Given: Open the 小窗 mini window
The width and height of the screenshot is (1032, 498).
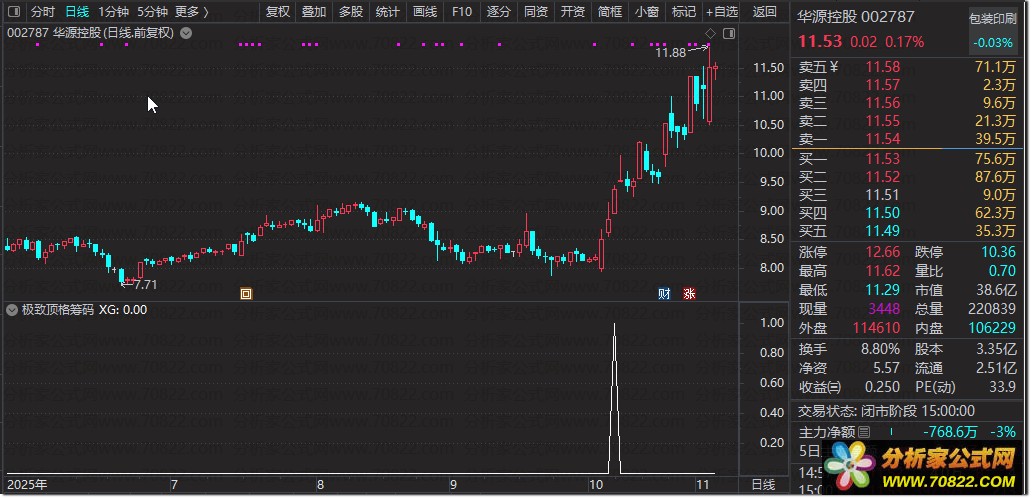Looking at the screenshot, I should [646, 12].
